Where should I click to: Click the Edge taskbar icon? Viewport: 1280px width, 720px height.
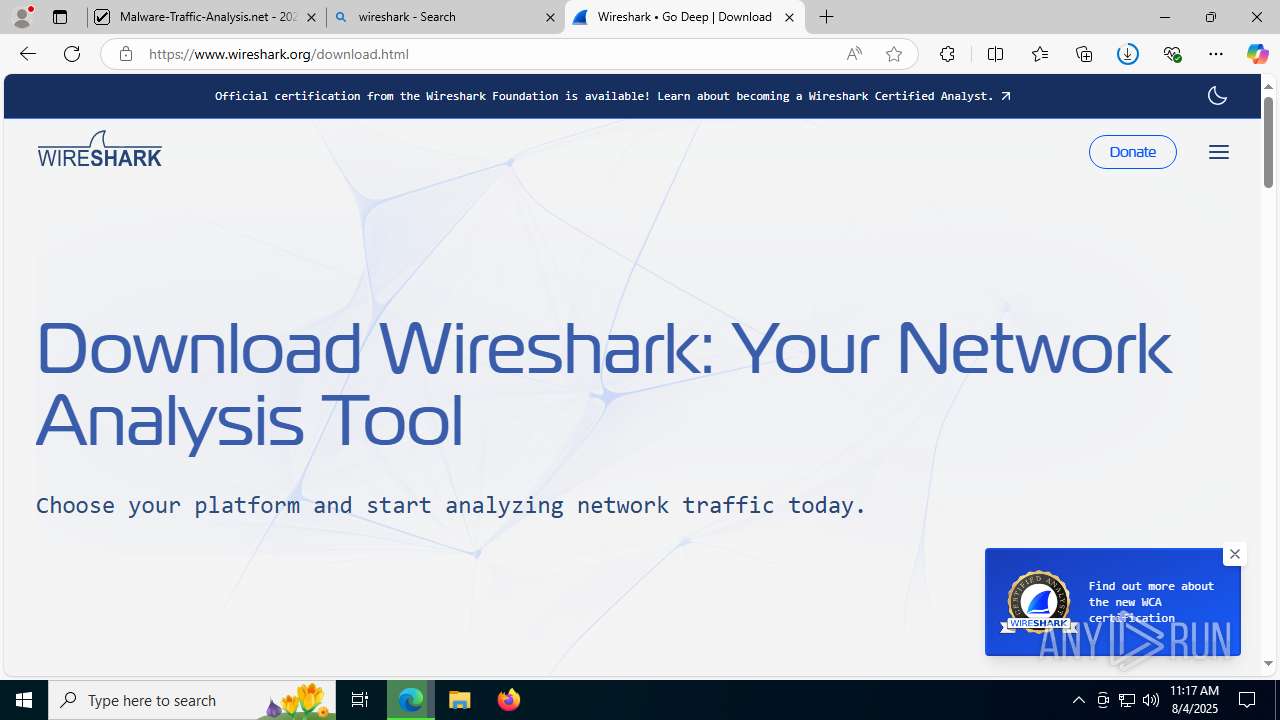tap(411, 700)
